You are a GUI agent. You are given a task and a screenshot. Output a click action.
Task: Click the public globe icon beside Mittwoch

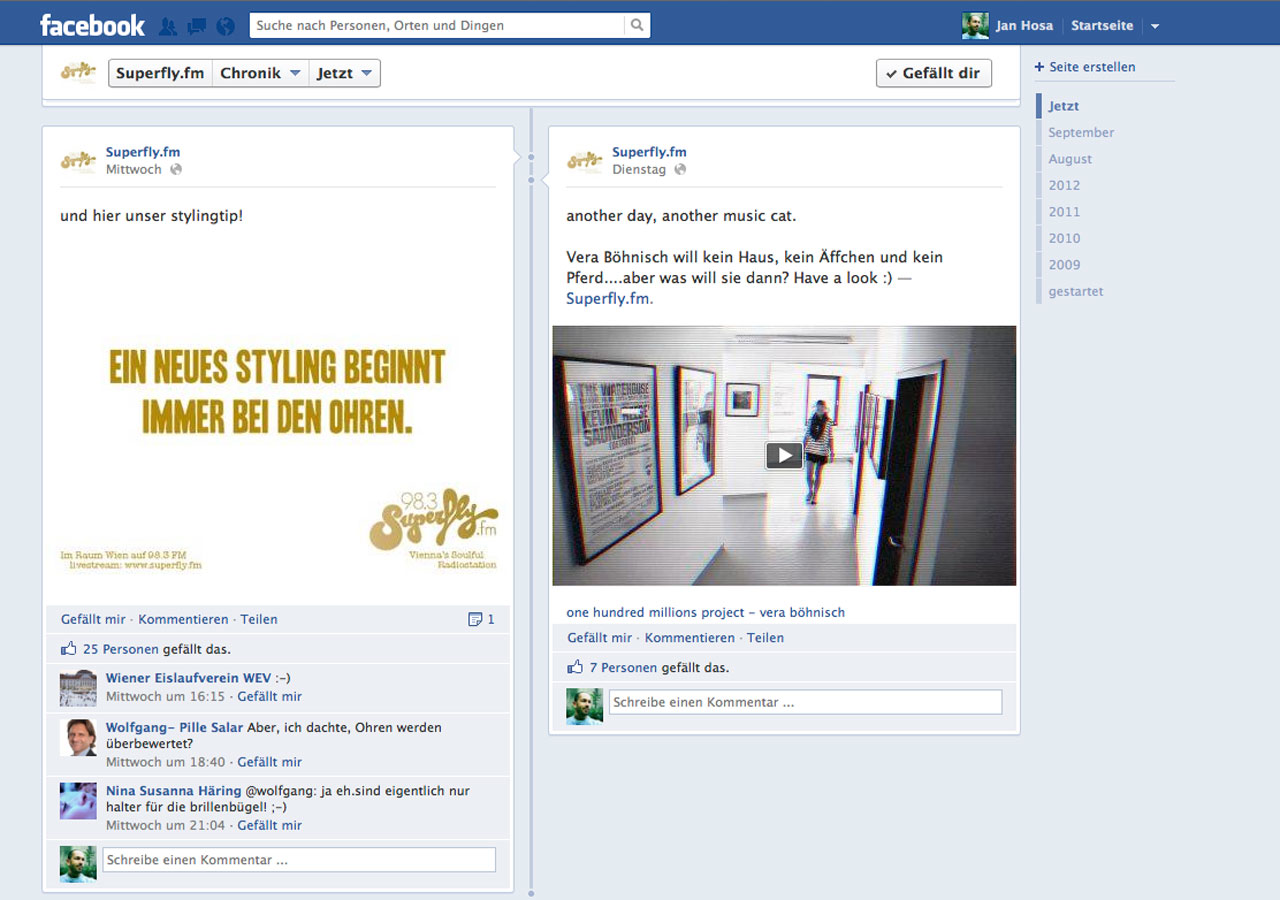pos(176,169)
